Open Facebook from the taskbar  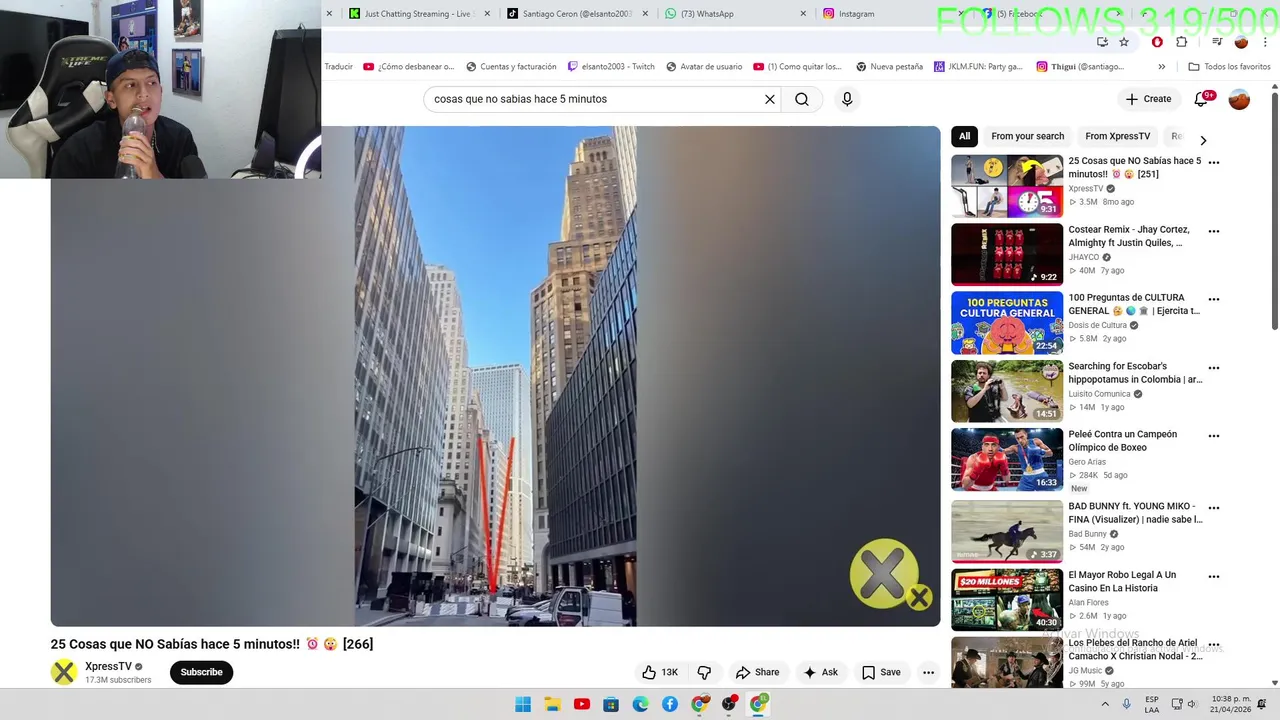pos(670,704)
